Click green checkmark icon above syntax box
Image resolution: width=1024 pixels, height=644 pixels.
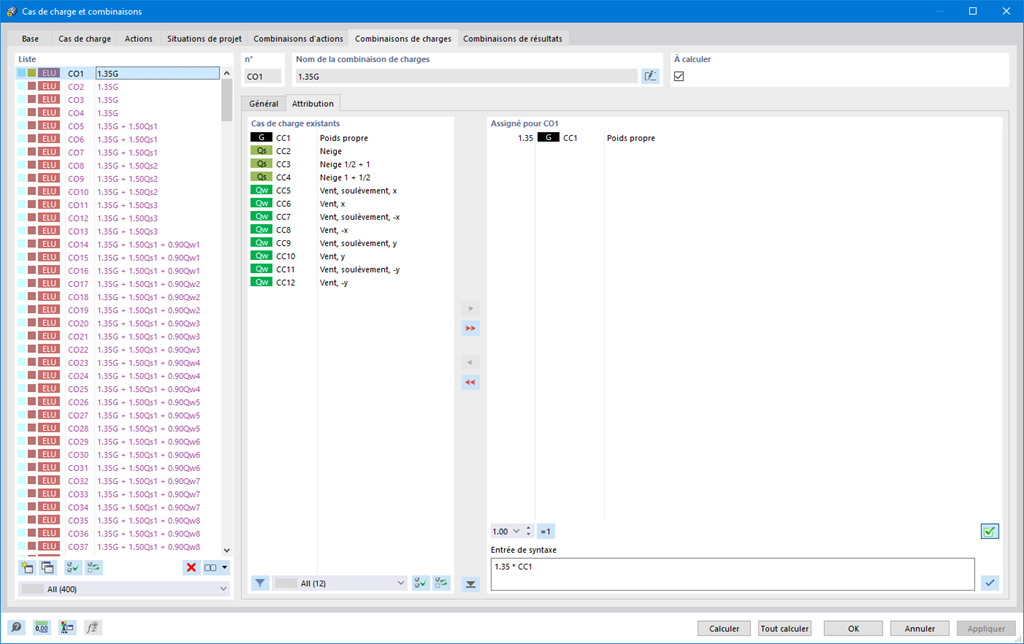[x=989, y=532]
